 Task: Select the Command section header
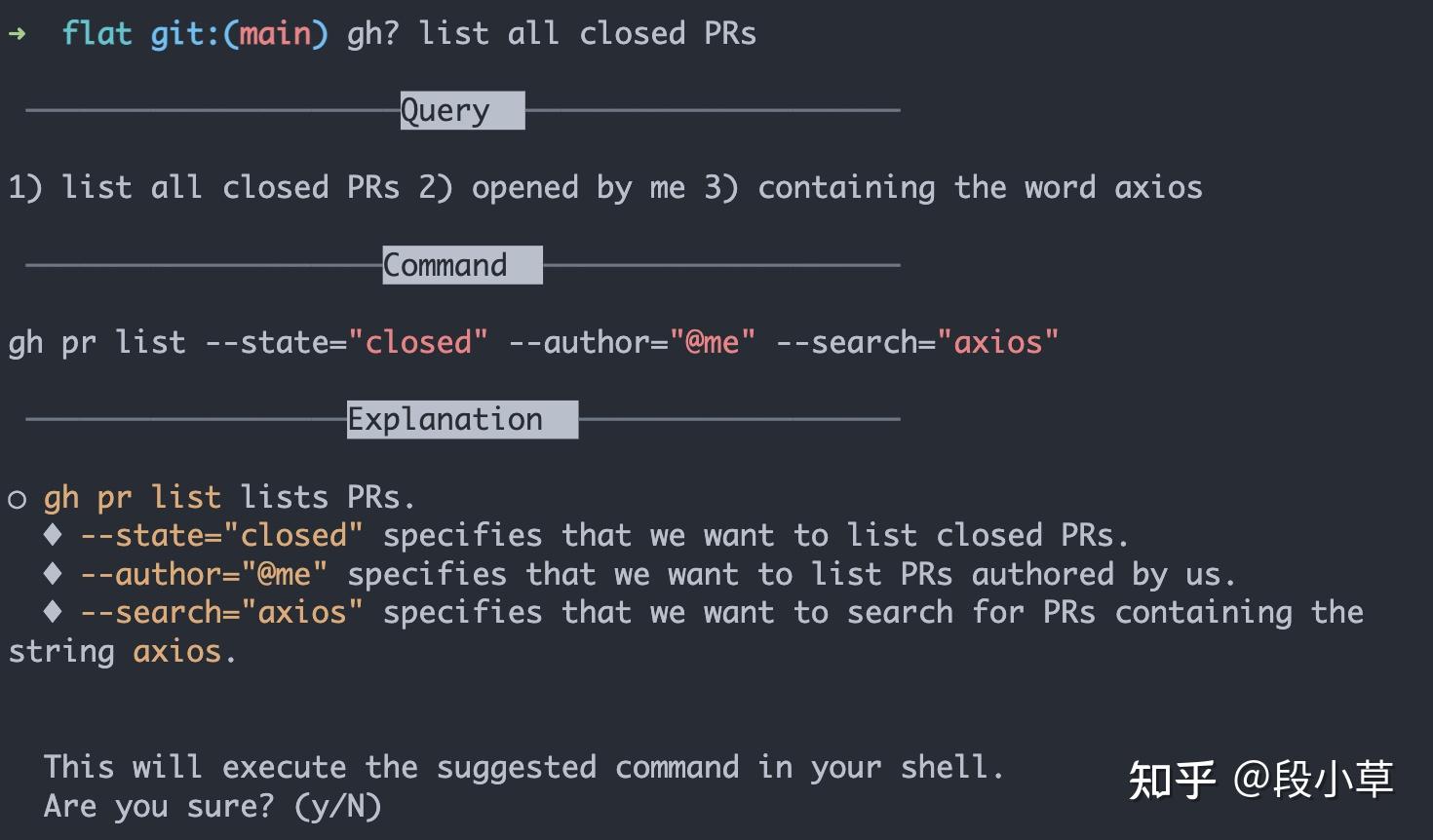462,265
